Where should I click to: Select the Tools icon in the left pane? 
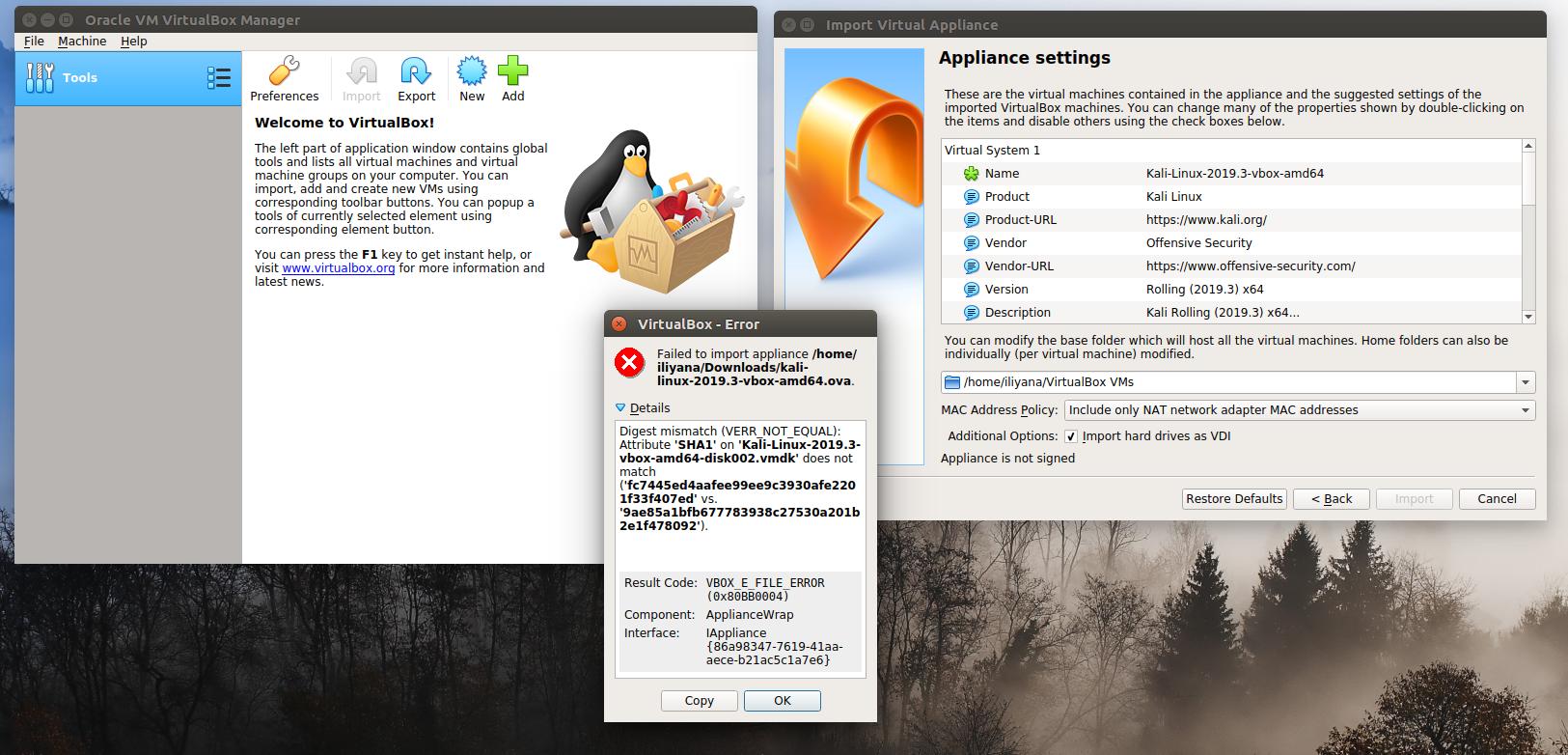[x=41, y=77]
